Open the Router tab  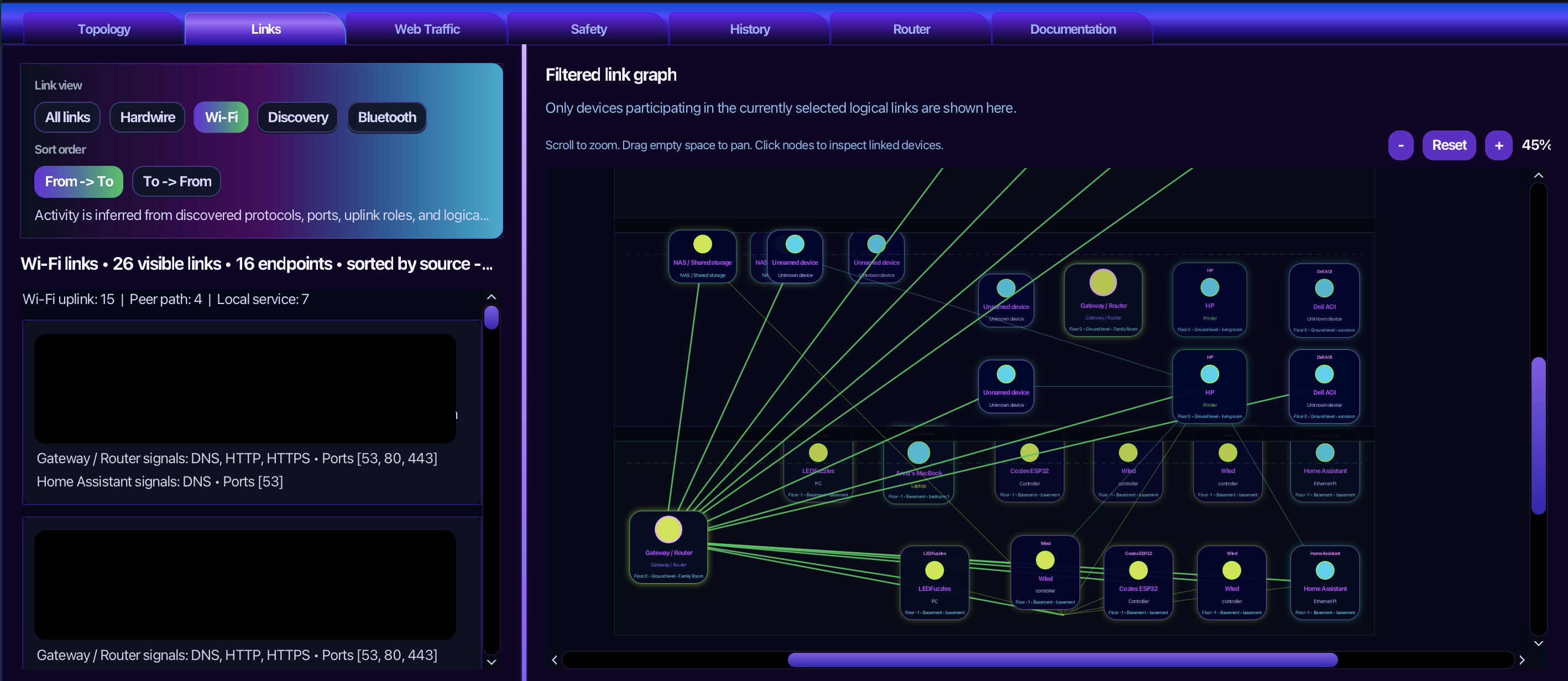point(911,29)
